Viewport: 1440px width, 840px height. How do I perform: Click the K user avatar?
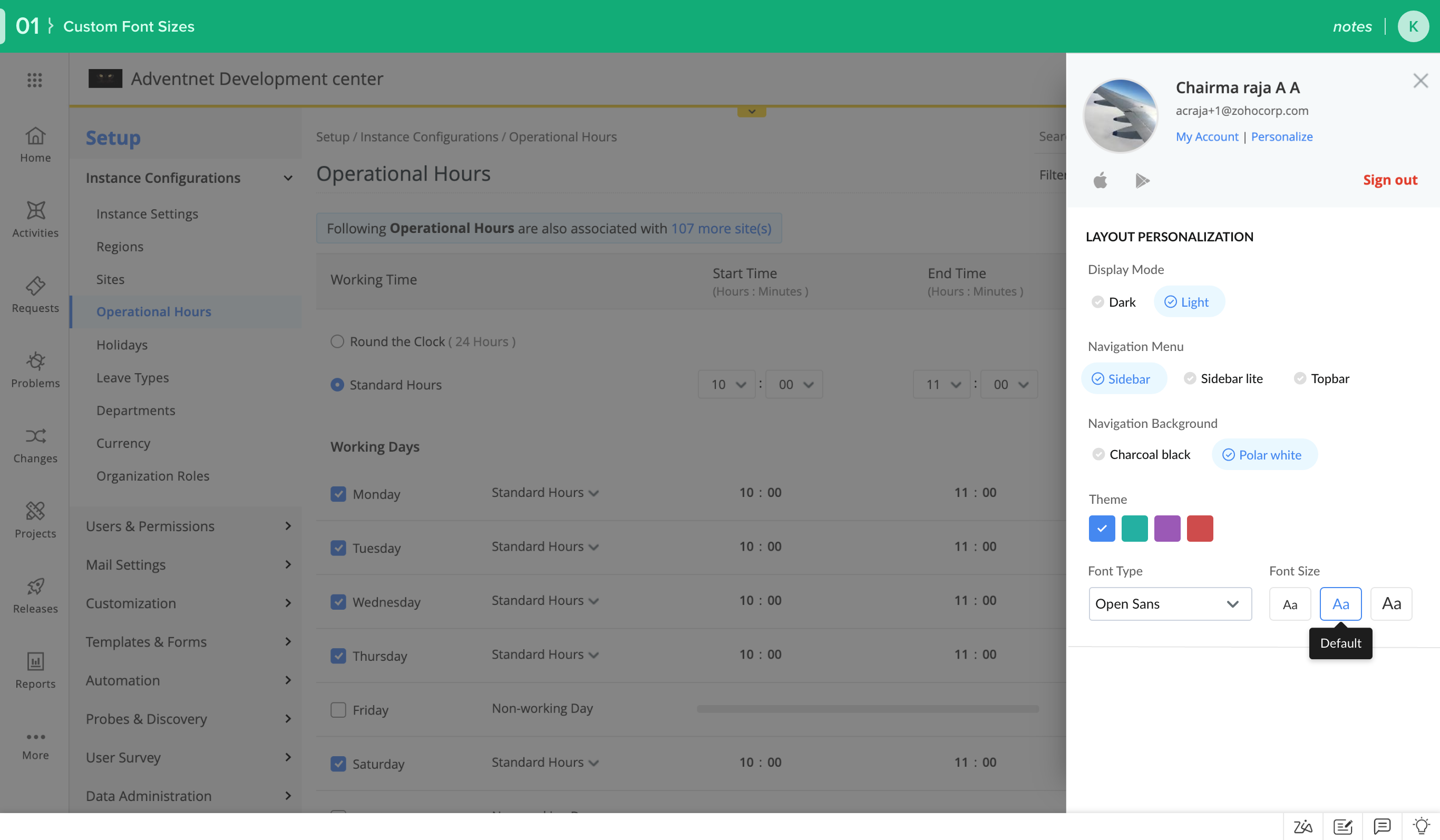(1413, 26)
